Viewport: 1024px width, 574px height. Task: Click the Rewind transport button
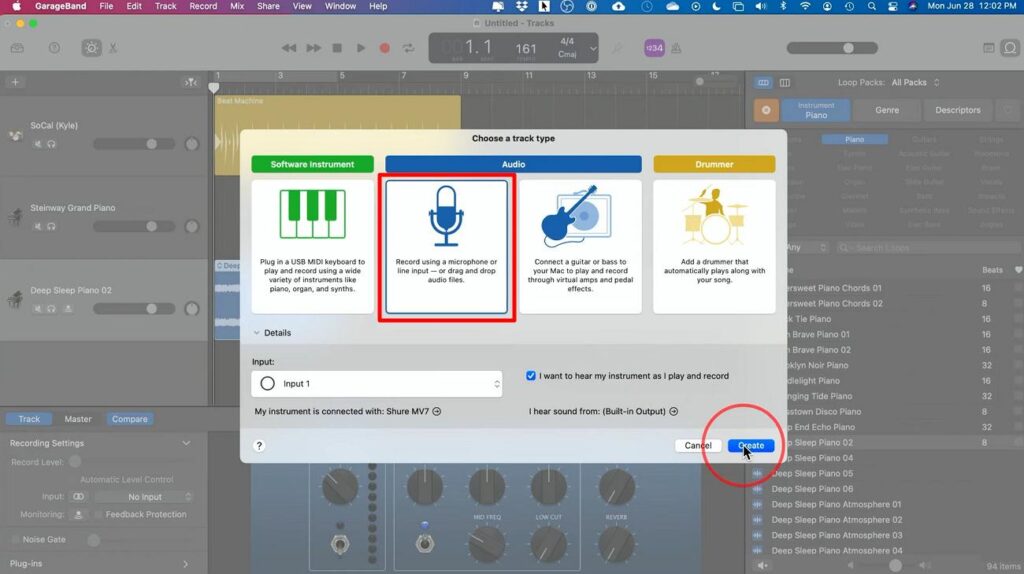click(x=289, y=48)
